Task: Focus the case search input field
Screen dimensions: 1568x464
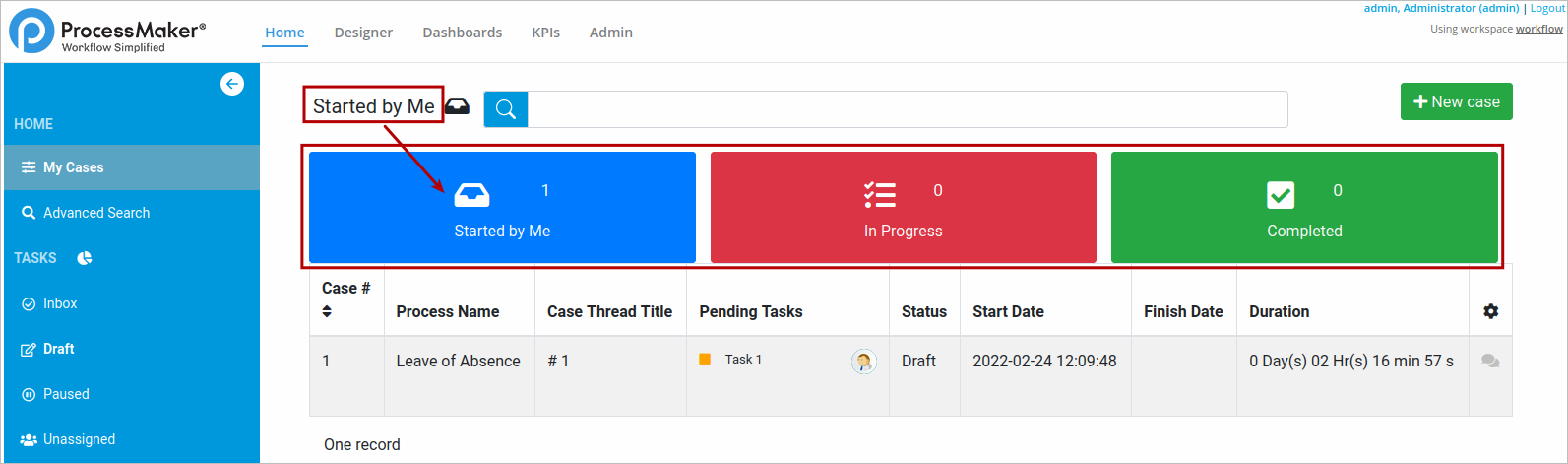Action: pos(908,109)
